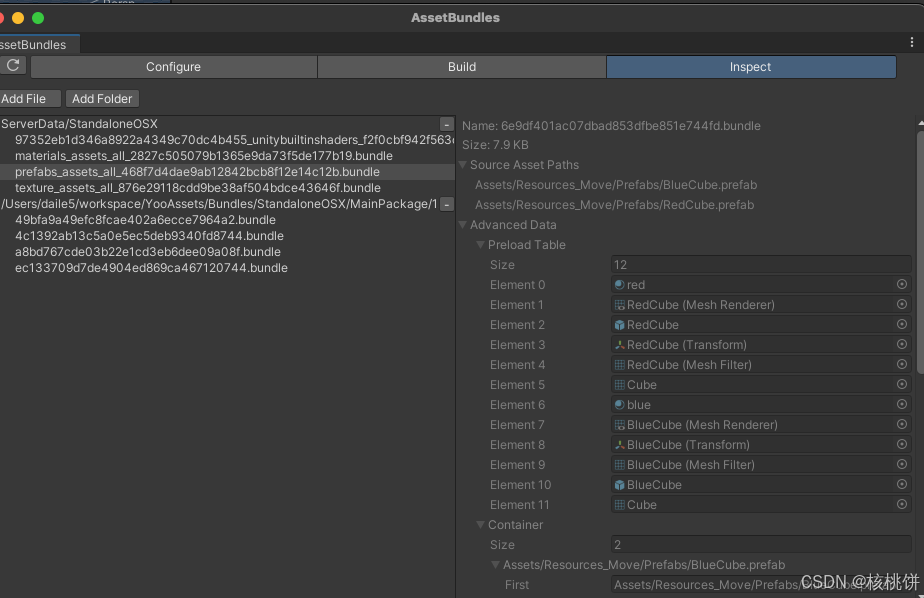The height and width of the screenshot is (598, 924).
Task: Open the three-dot menu icon top right
Action: pos(911,41)
